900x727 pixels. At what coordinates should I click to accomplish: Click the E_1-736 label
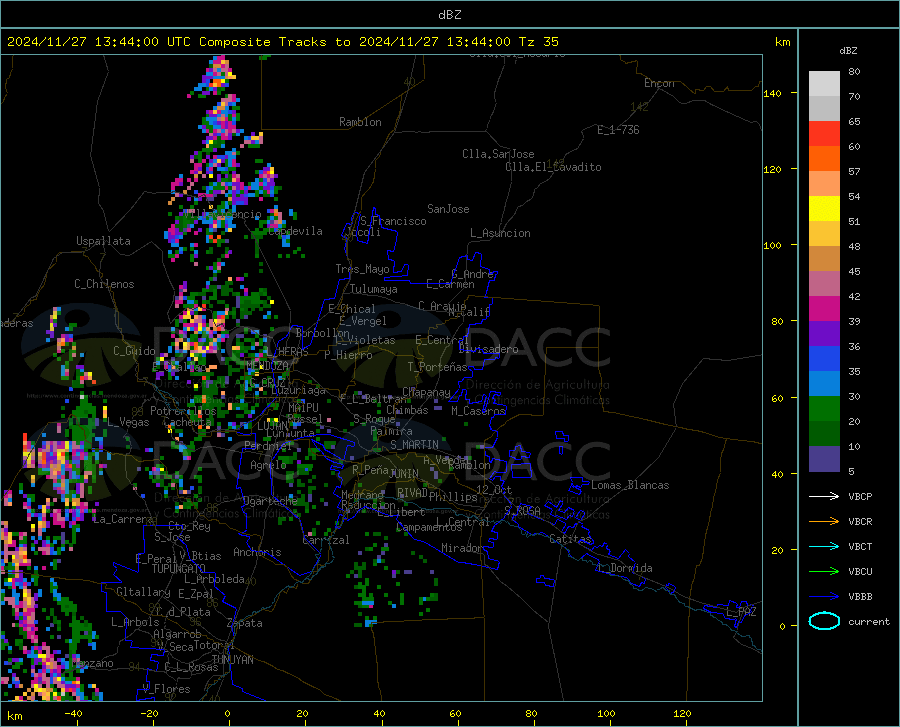click(x=618, y=130)
